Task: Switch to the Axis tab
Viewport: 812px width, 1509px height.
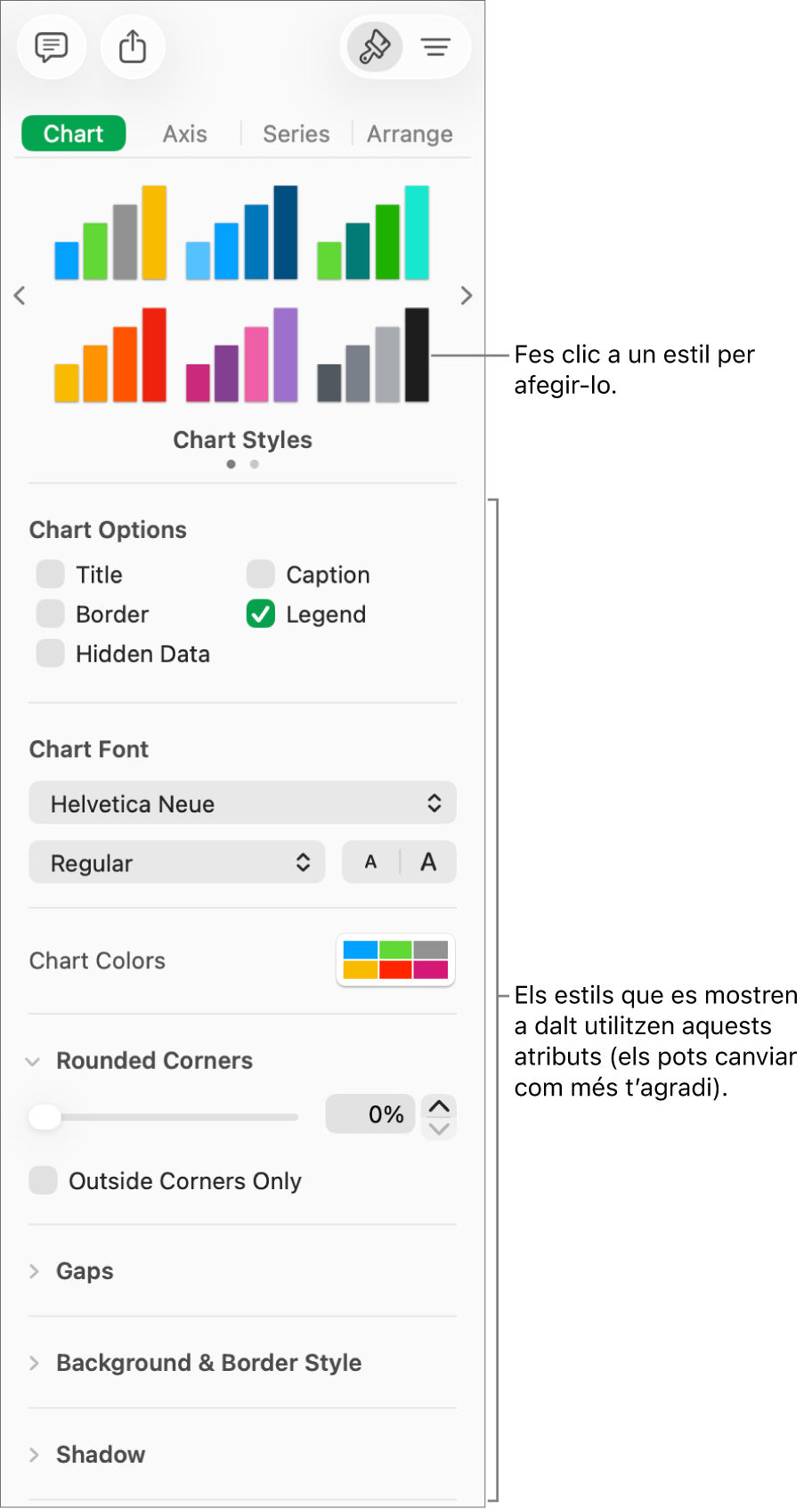Action: pyautogui.click(x=184, y=134)
